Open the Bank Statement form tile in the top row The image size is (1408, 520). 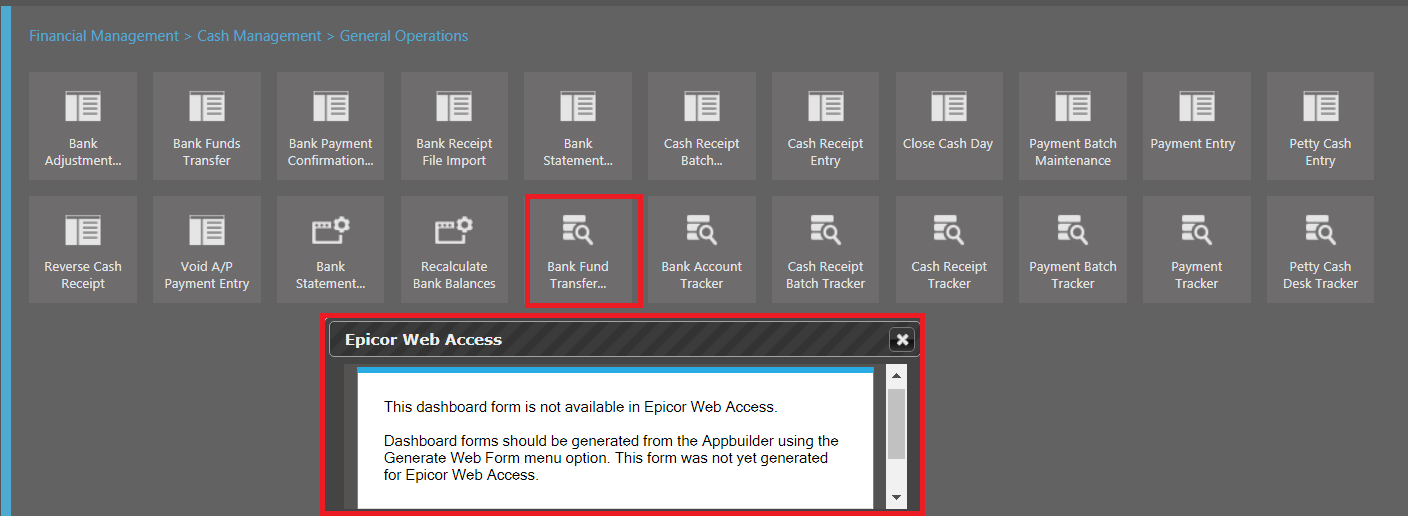tap(578, 126)
